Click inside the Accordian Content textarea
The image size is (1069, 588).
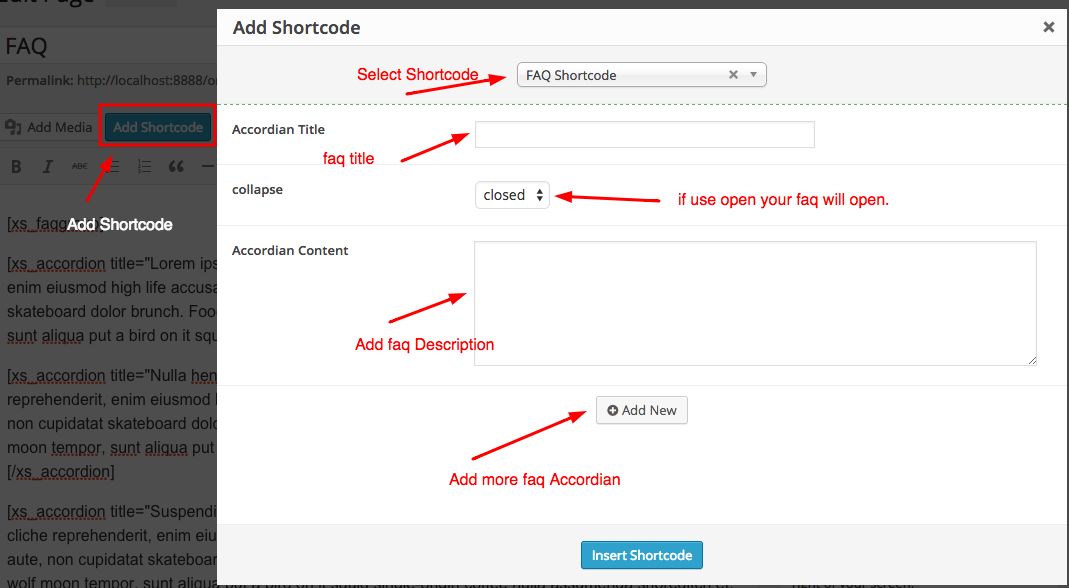[754, 302]
